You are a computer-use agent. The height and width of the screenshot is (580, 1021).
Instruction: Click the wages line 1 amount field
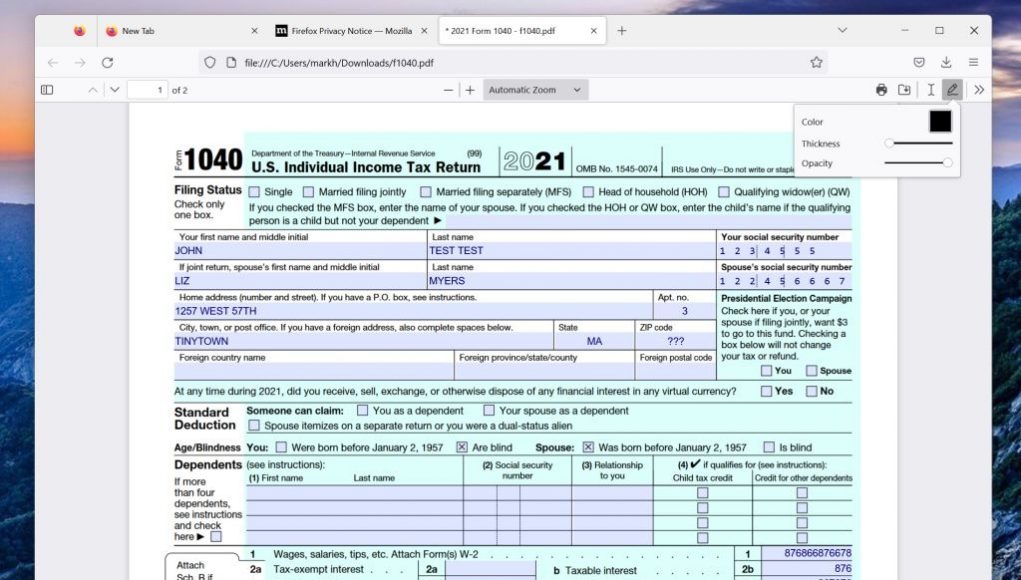coord(807,553)
